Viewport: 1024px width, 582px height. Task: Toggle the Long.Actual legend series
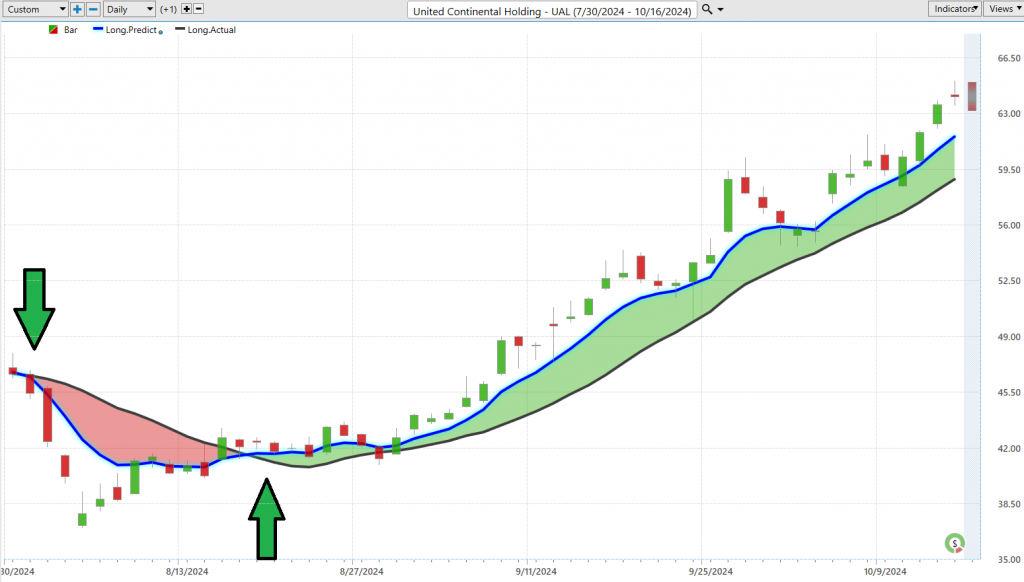tap(206, 30)
